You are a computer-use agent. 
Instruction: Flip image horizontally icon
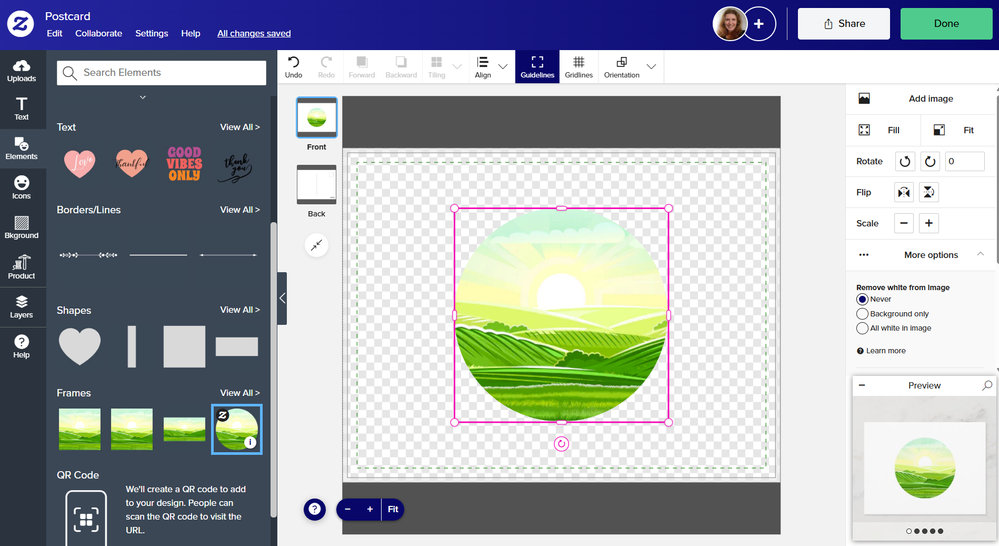(x=905, y=192)
